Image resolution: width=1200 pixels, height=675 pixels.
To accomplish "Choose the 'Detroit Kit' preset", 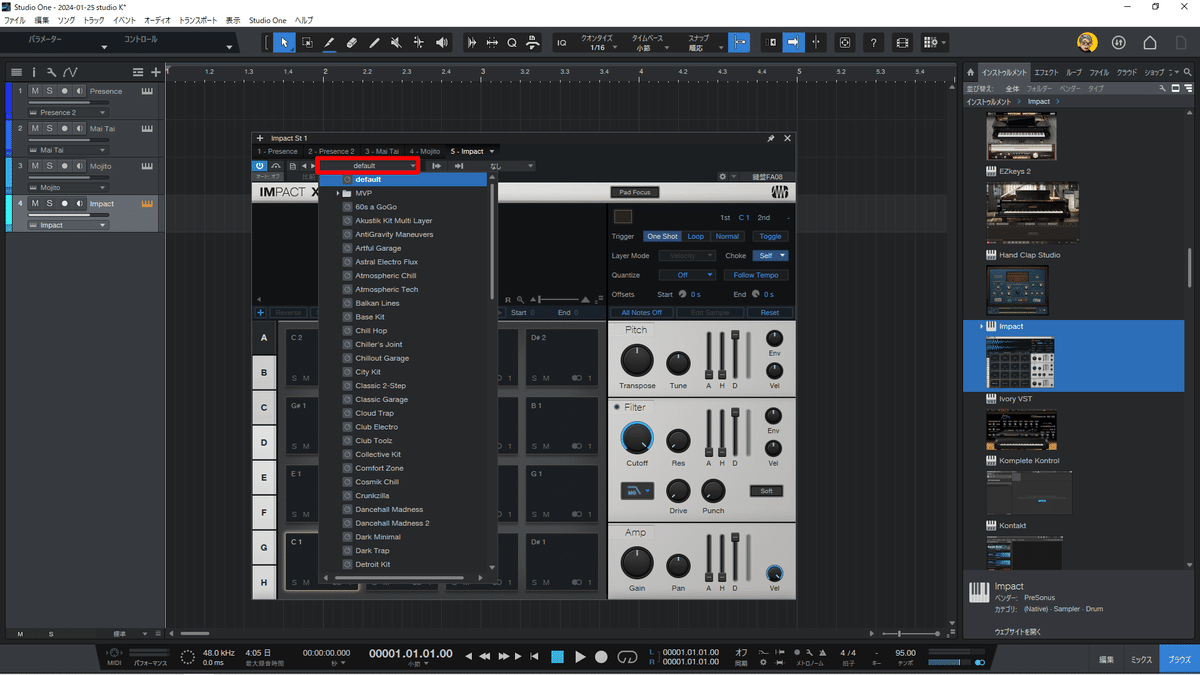I will tap(372, 564).
